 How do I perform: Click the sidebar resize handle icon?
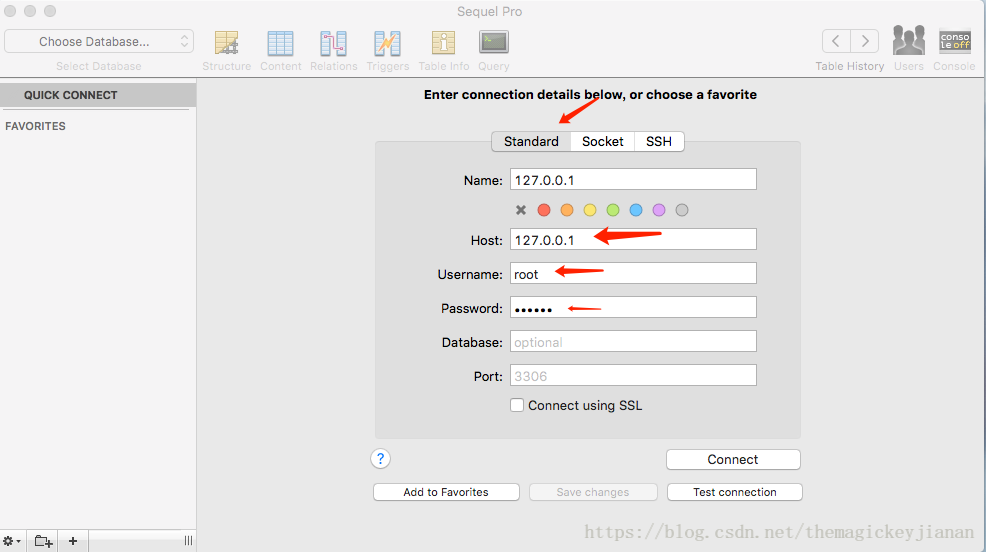click(x=188, y=541)
